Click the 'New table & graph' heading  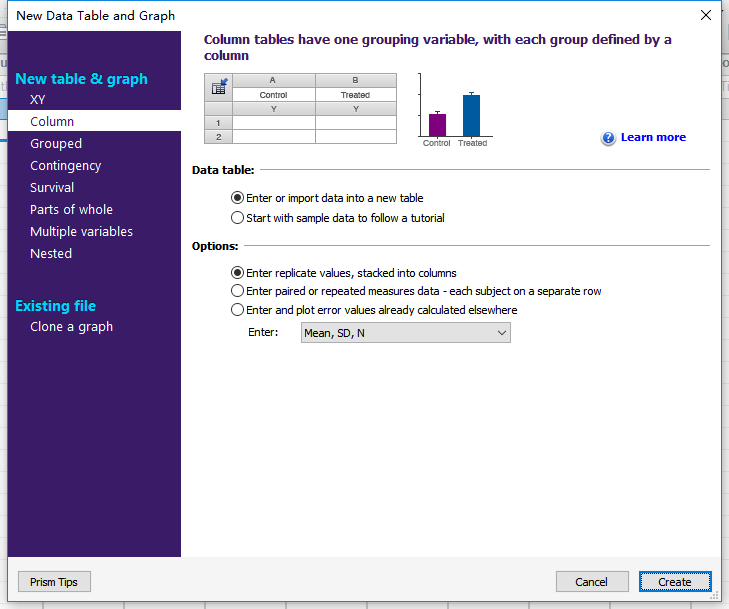[x=81, y=79]
